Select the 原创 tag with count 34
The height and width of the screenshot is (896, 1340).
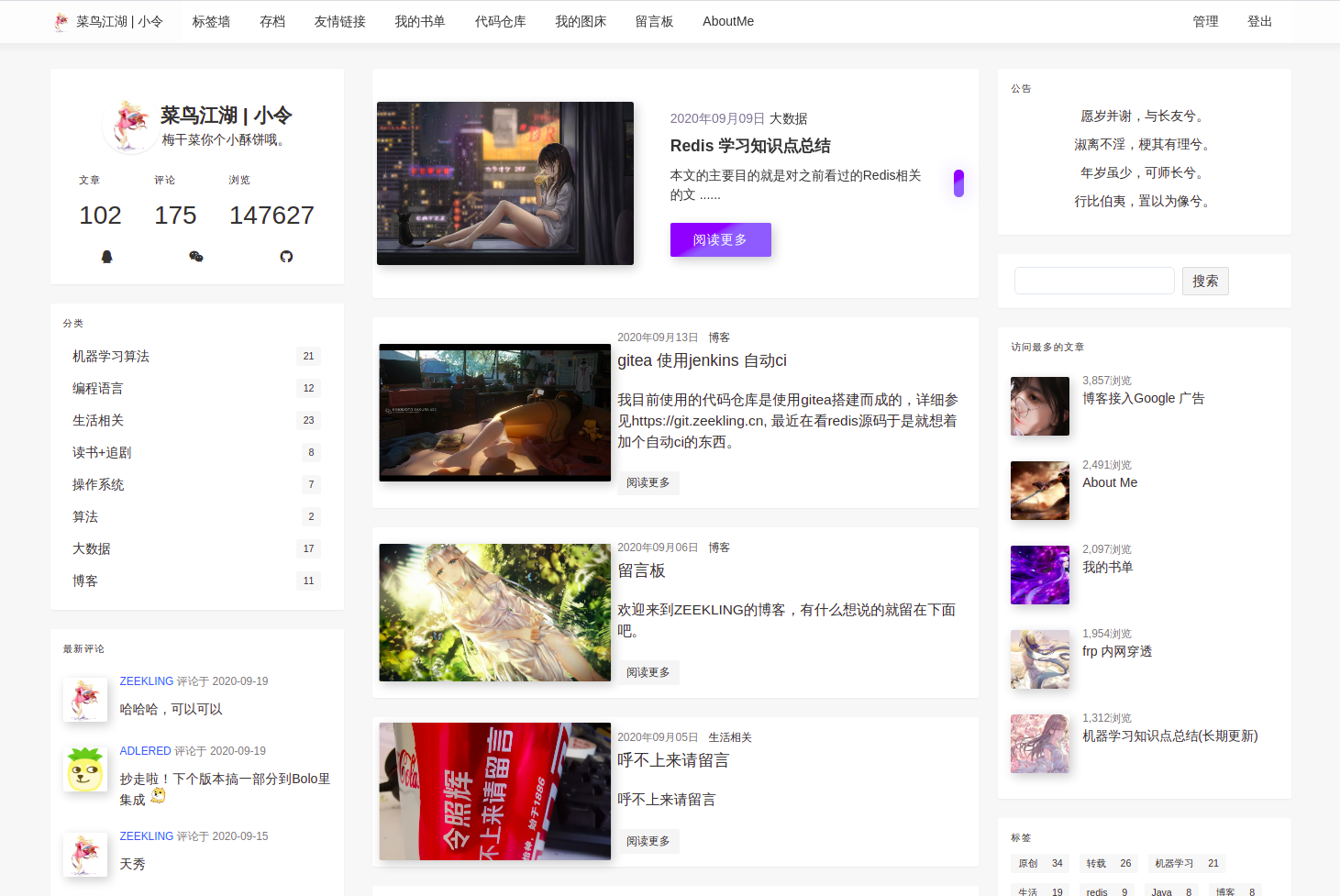click(x=1040, y=863)
